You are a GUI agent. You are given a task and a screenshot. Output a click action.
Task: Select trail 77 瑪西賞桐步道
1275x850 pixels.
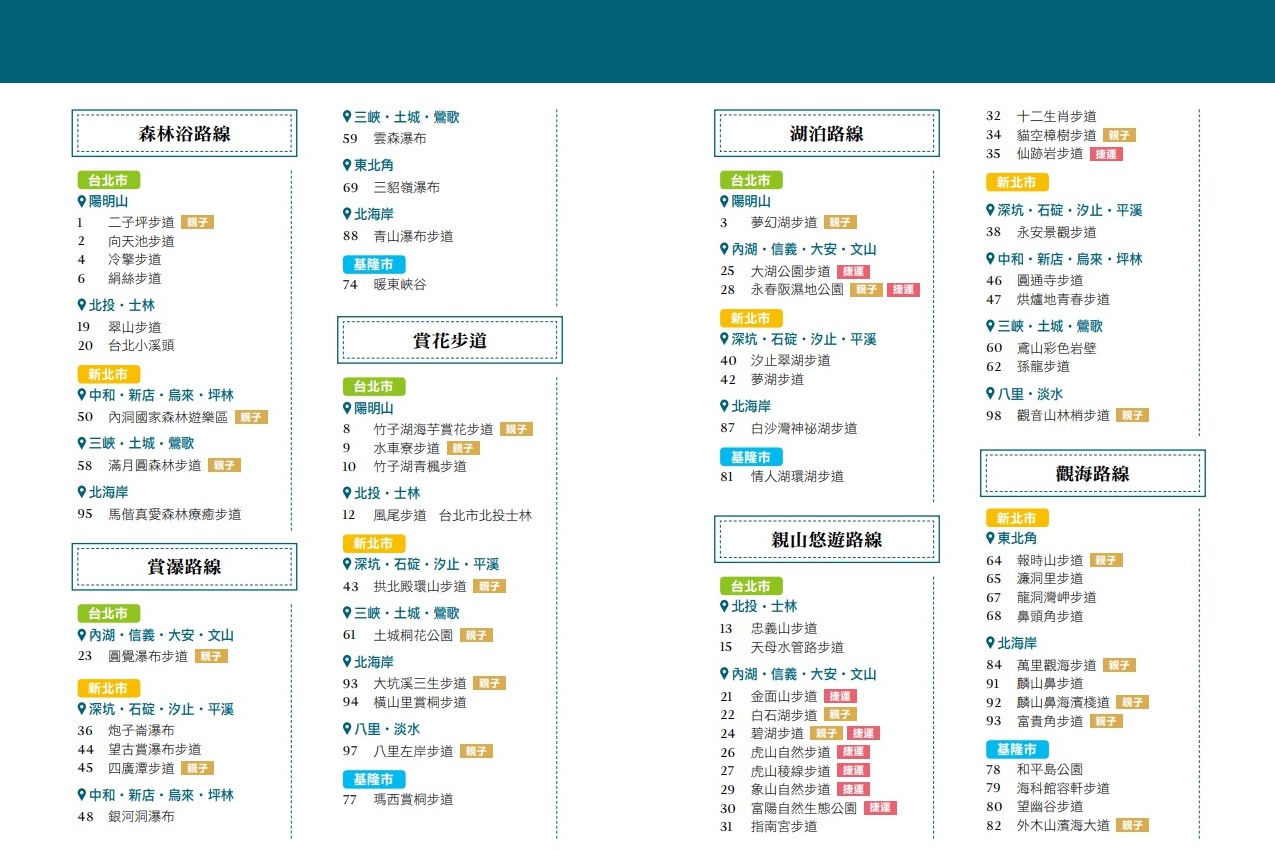(398, 799)
